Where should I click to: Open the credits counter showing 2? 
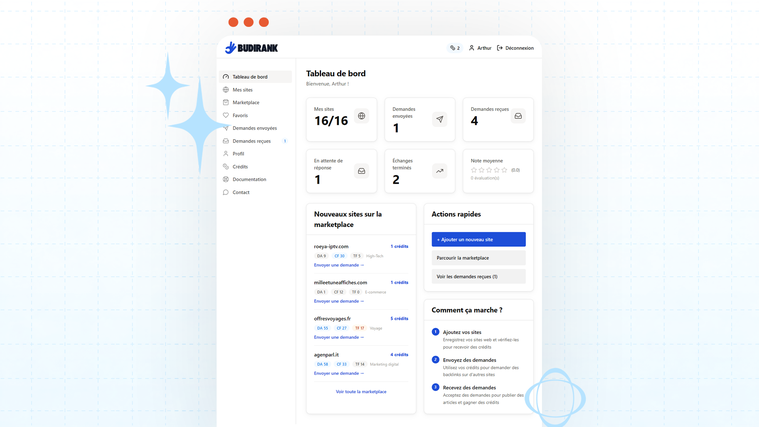(x=455, y=48)
